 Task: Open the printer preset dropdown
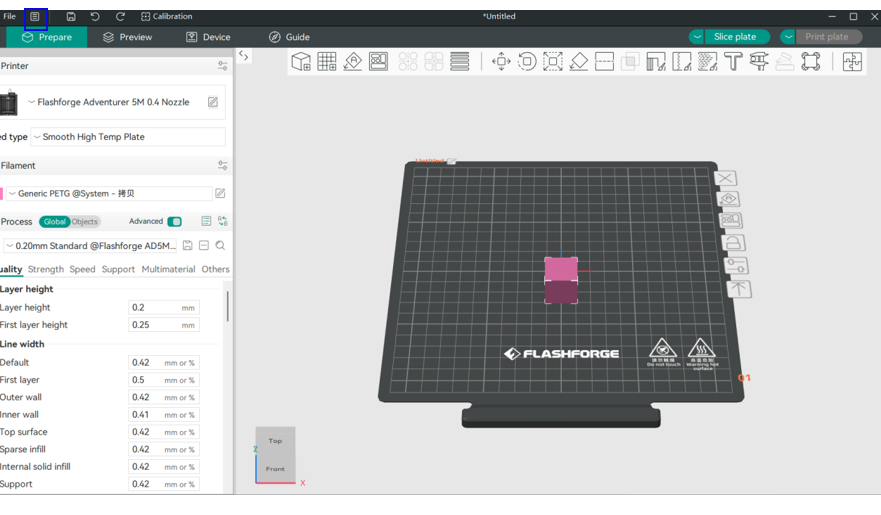pyautogui.click(x=112, y=102)
